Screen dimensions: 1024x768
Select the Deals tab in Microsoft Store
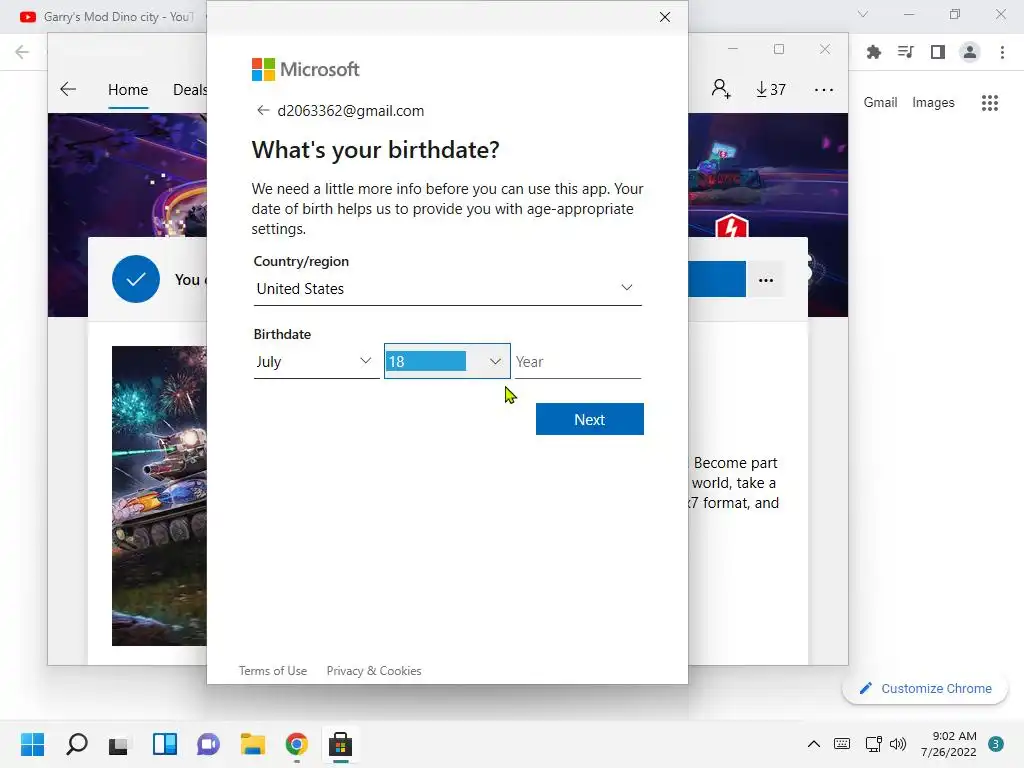[x=189, y=89]
